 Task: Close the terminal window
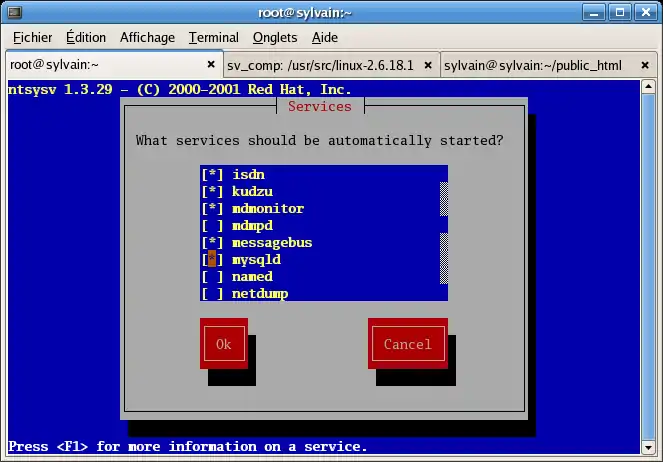coord(643,13)
